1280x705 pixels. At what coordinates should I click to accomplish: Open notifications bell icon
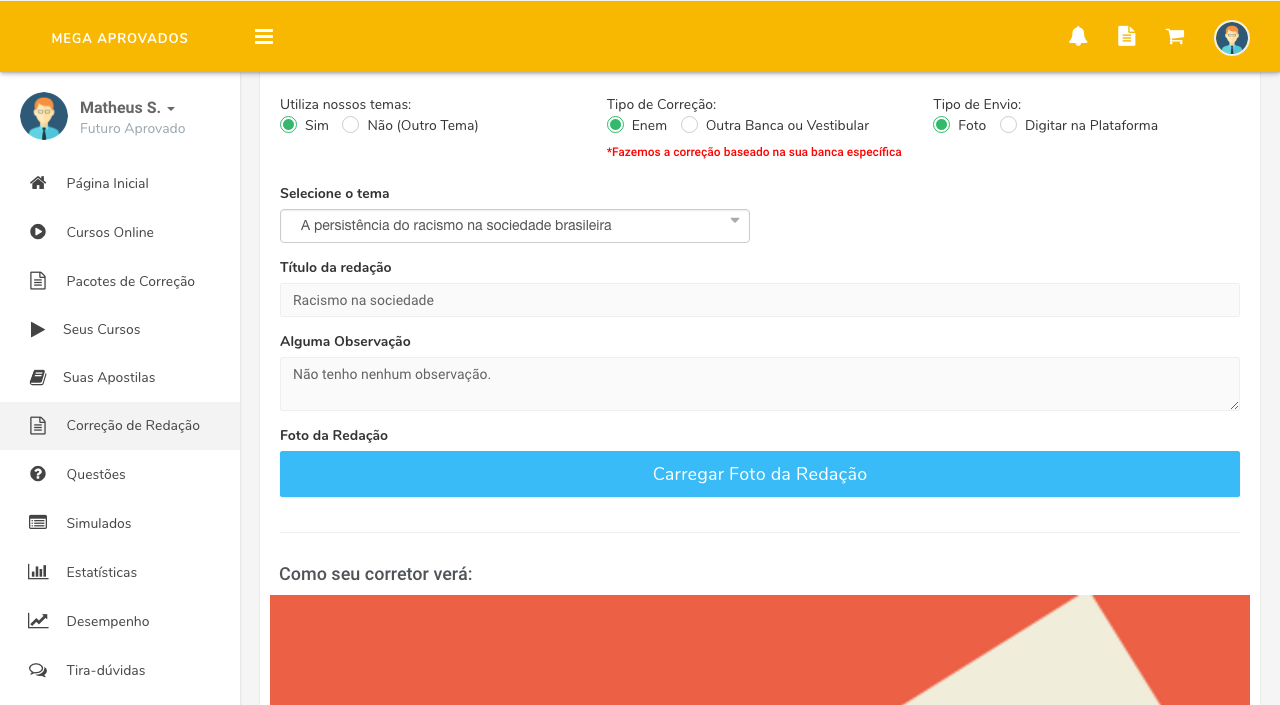pyautogui.click(x=1078, y=37)
